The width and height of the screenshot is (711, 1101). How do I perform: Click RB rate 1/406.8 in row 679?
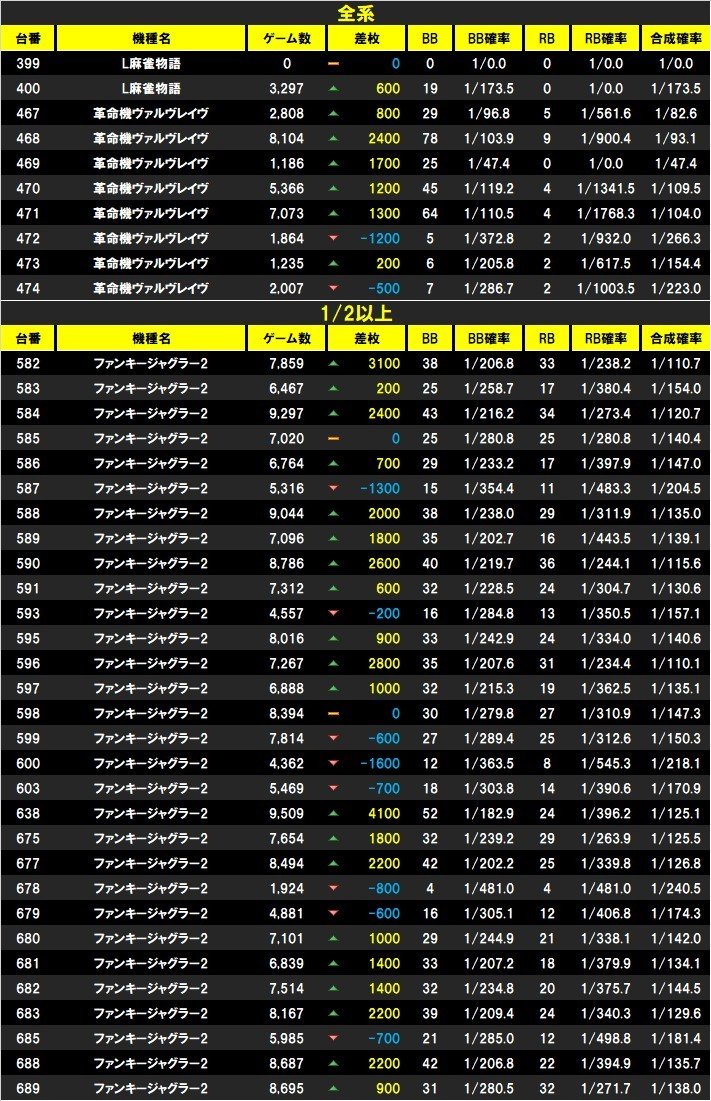[606, 914]
